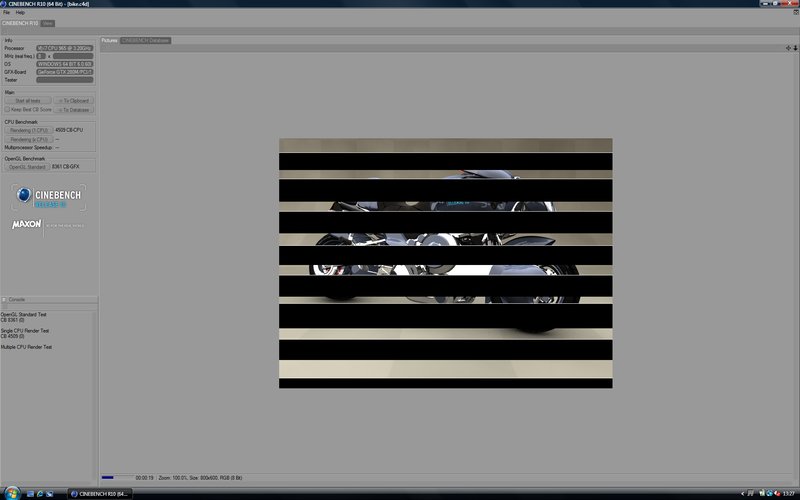800x500 pixels.
Task: Click the picture viewer down-arrow zoom icon
Action: (795, 48)
